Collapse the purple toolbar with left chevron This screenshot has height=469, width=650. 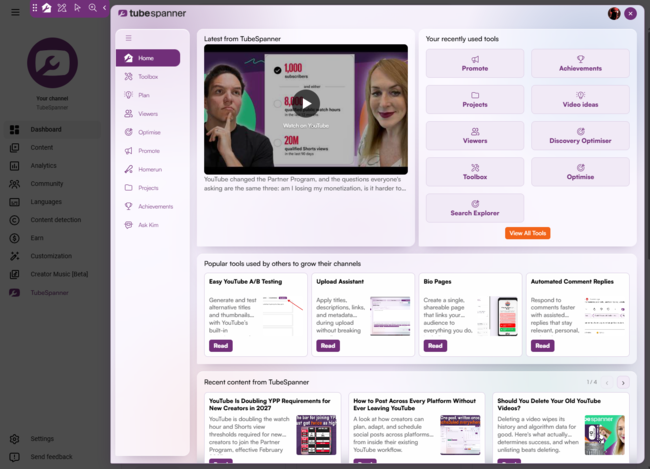click(104, 7)
